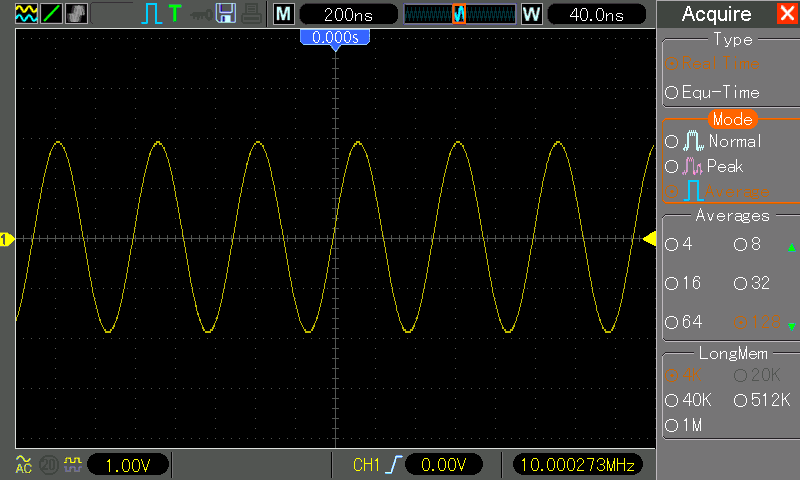Select Peak acquisition mode
The image size is (800, 480).
click(704, 166)
